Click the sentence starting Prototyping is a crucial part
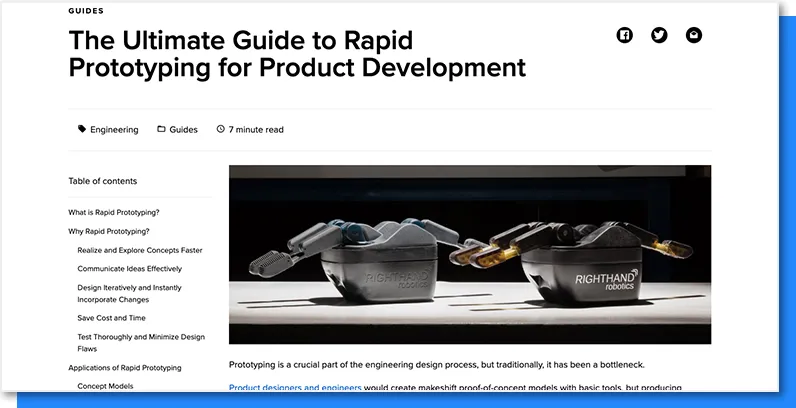 [x=437, y=365]
